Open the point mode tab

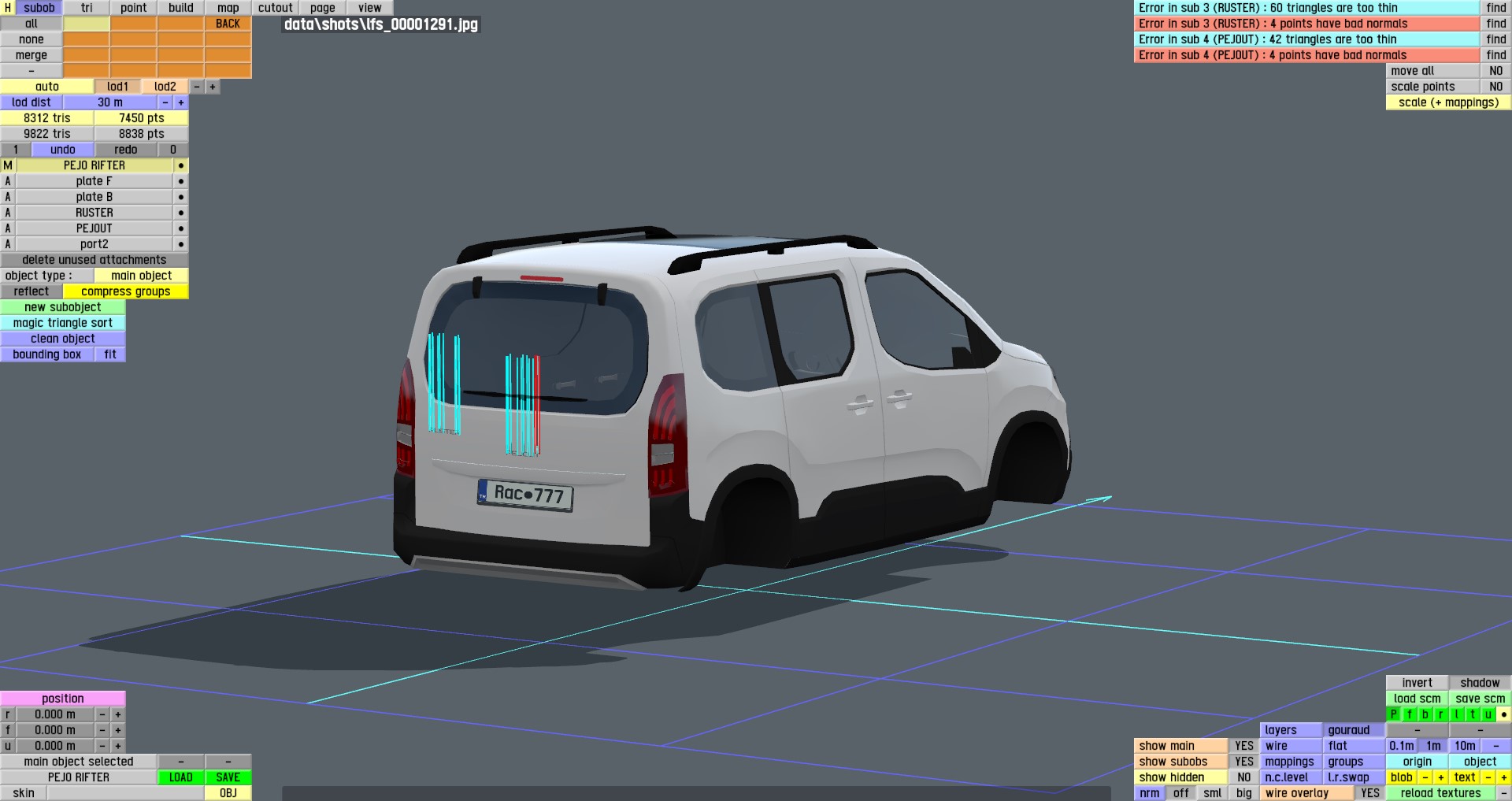pyautogui.click(x=134, y=8)
